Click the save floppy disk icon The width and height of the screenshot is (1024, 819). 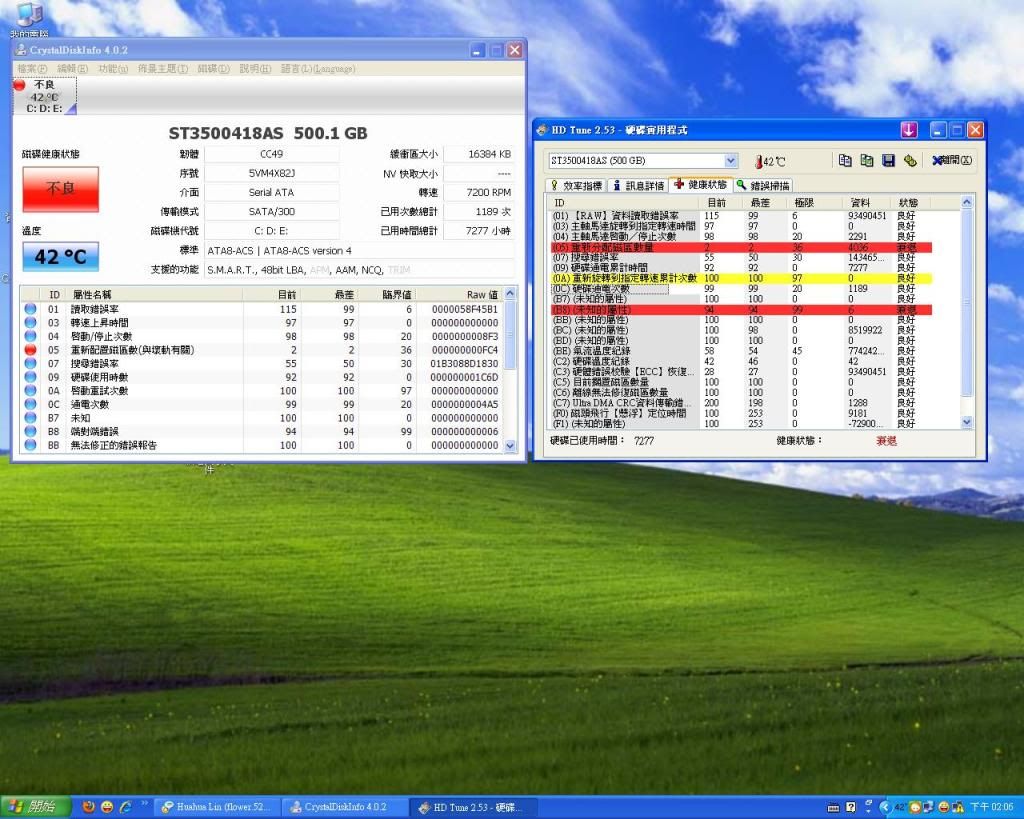[888, 160]
